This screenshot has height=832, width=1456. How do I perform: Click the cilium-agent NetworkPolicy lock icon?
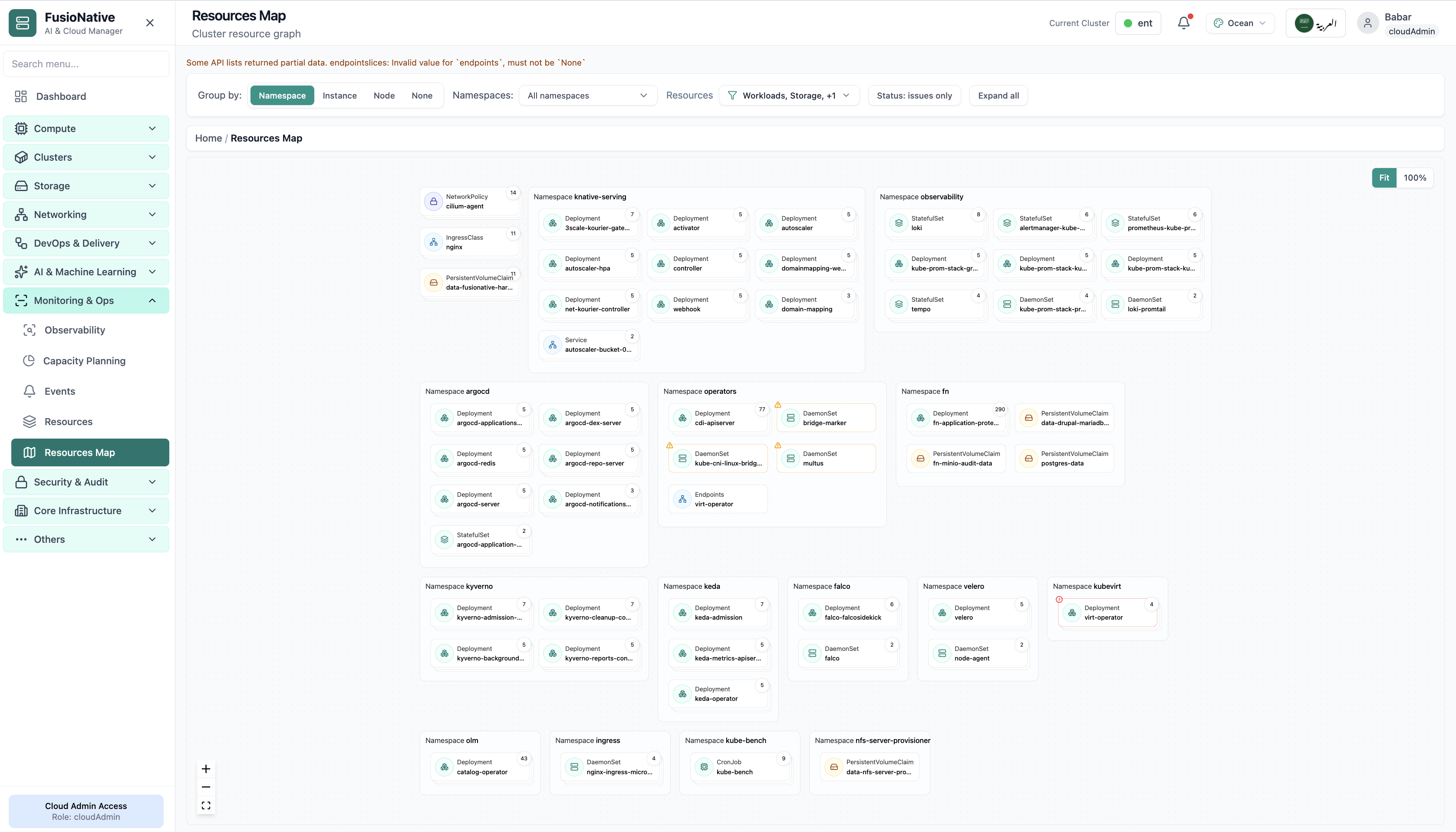pyautogui.click(x=434, y=201)
